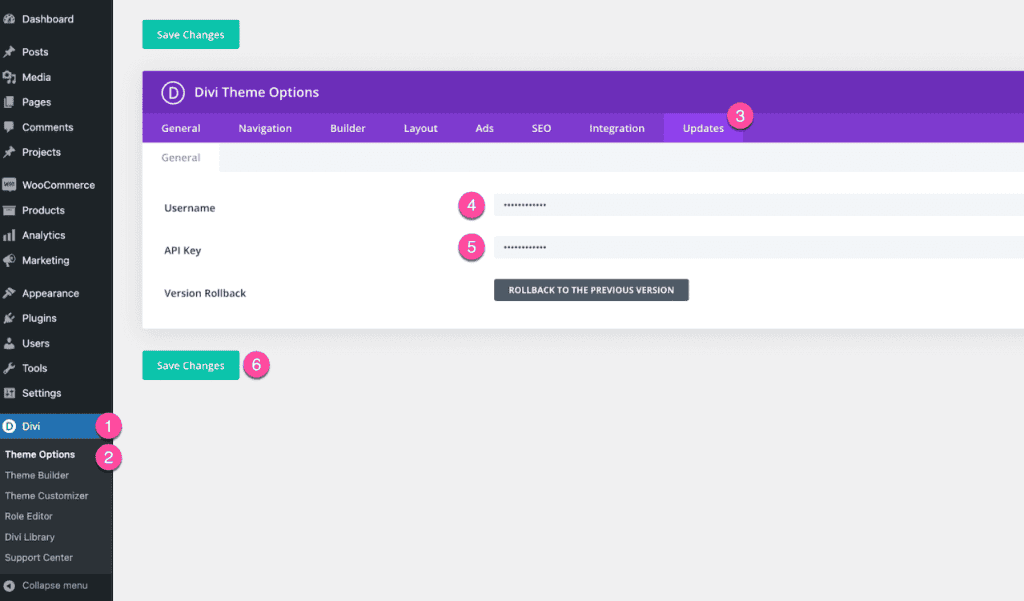Open Theme Customizer submenu link
Viewport: 1024px width, 601px height.
46,495
